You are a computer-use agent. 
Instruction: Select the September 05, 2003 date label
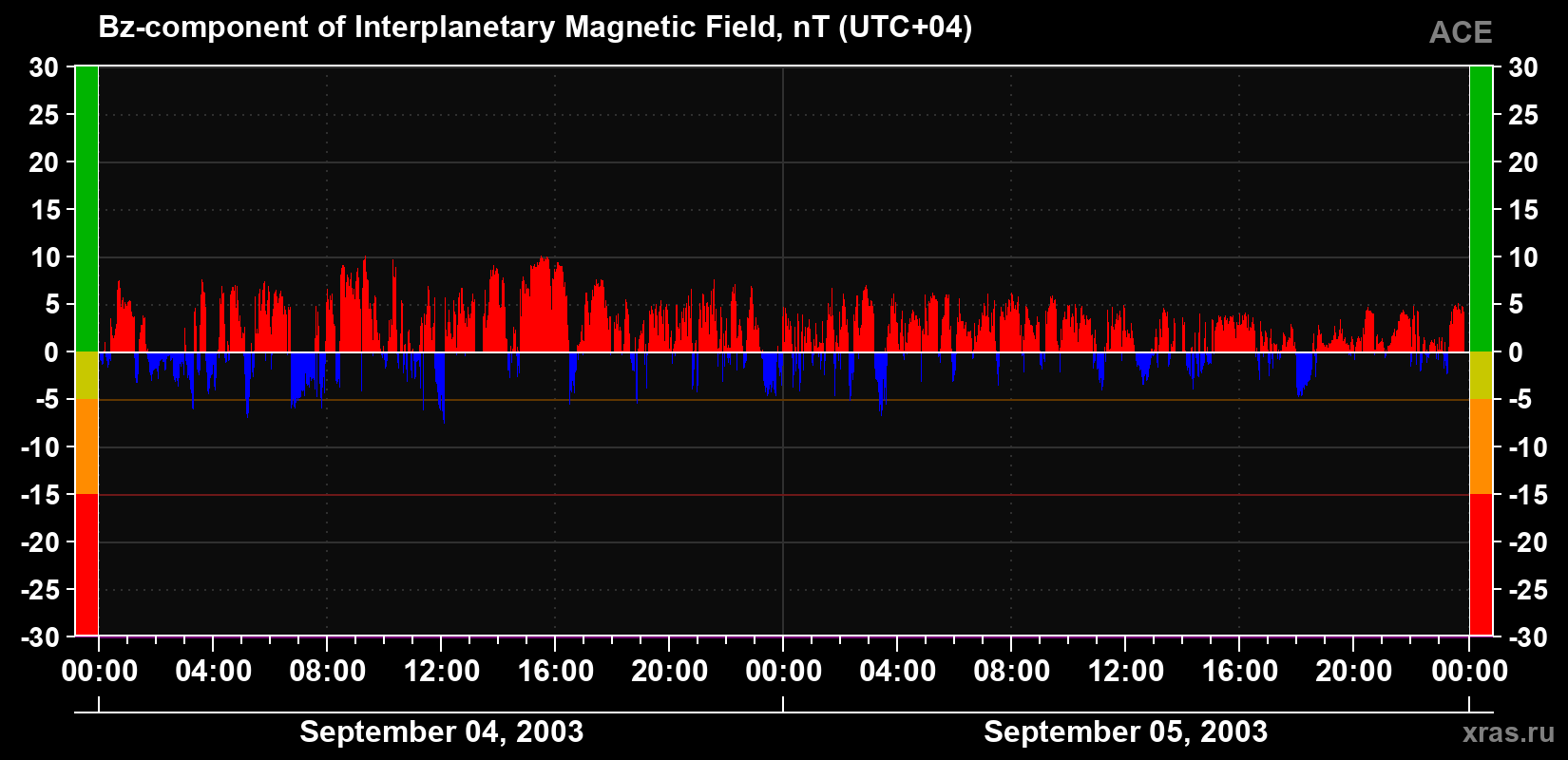coord(1125,731)
